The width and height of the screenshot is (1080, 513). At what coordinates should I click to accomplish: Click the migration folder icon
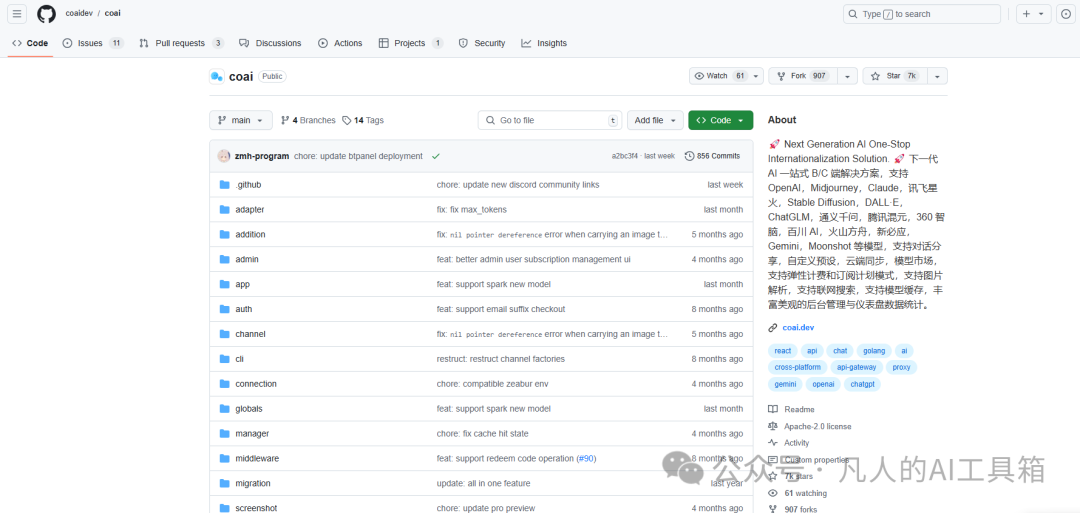[224, 483]
